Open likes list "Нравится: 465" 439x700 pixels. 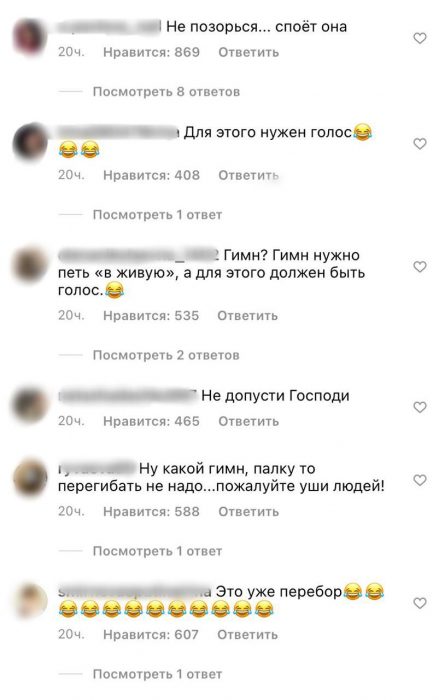[151, 421]
